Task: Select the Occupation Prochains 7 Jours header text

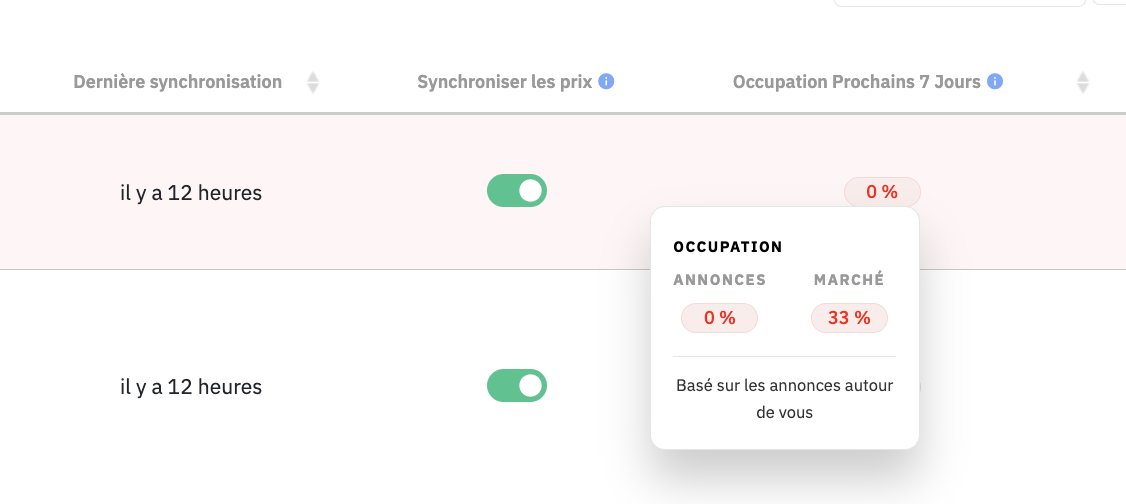Action: 857,82
